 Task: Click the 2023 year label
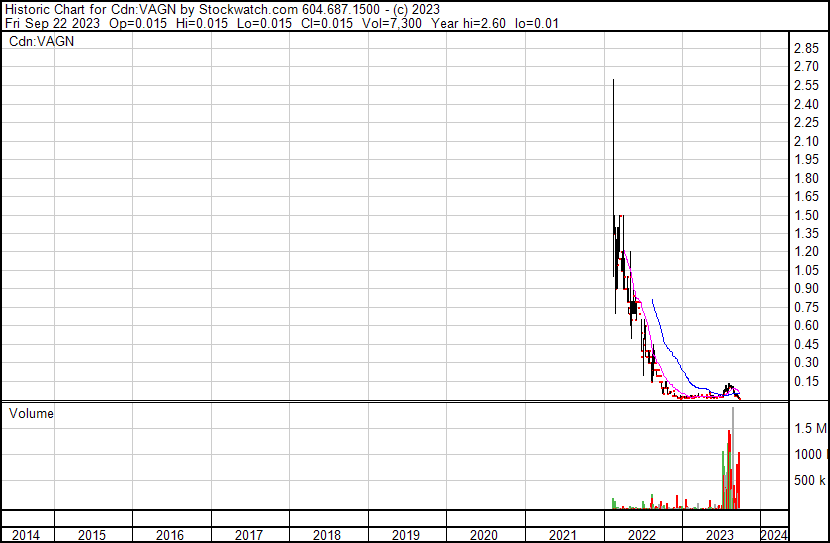[719, 535]
